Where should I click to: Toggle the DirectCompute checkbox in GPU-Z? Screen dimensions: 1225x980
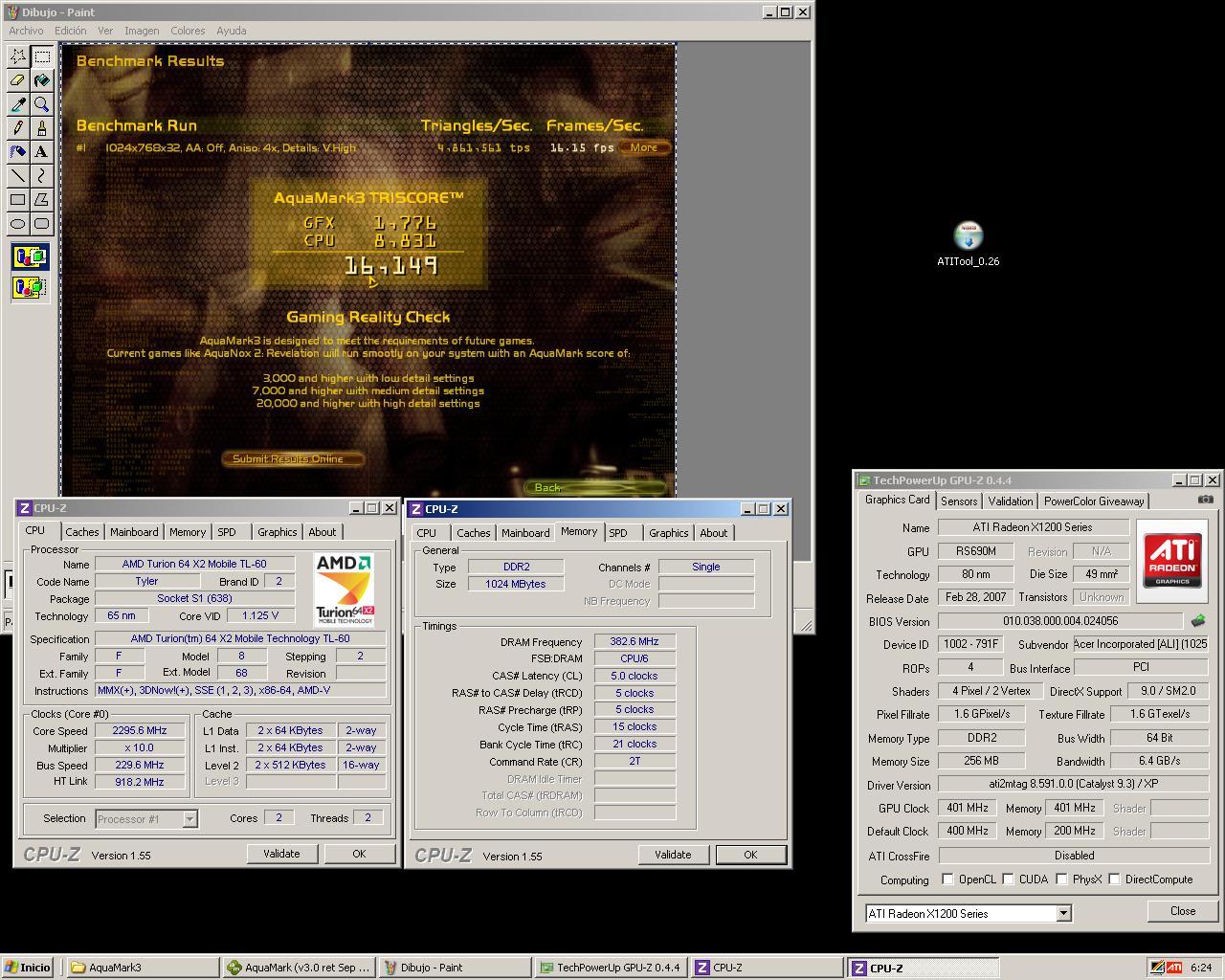[x=1114, y=880]
